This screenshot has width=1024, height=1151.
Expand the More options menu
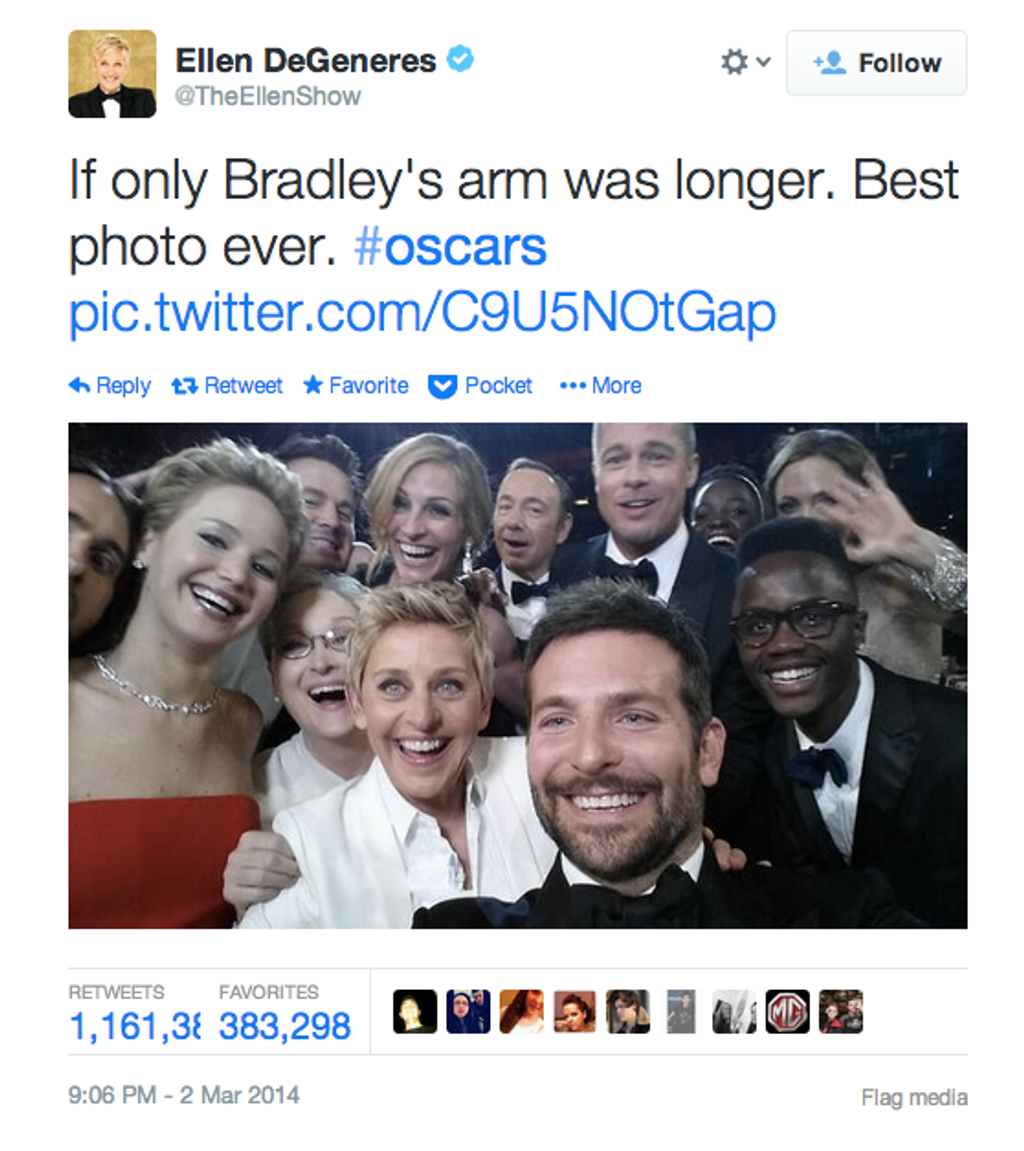[601, 386]
